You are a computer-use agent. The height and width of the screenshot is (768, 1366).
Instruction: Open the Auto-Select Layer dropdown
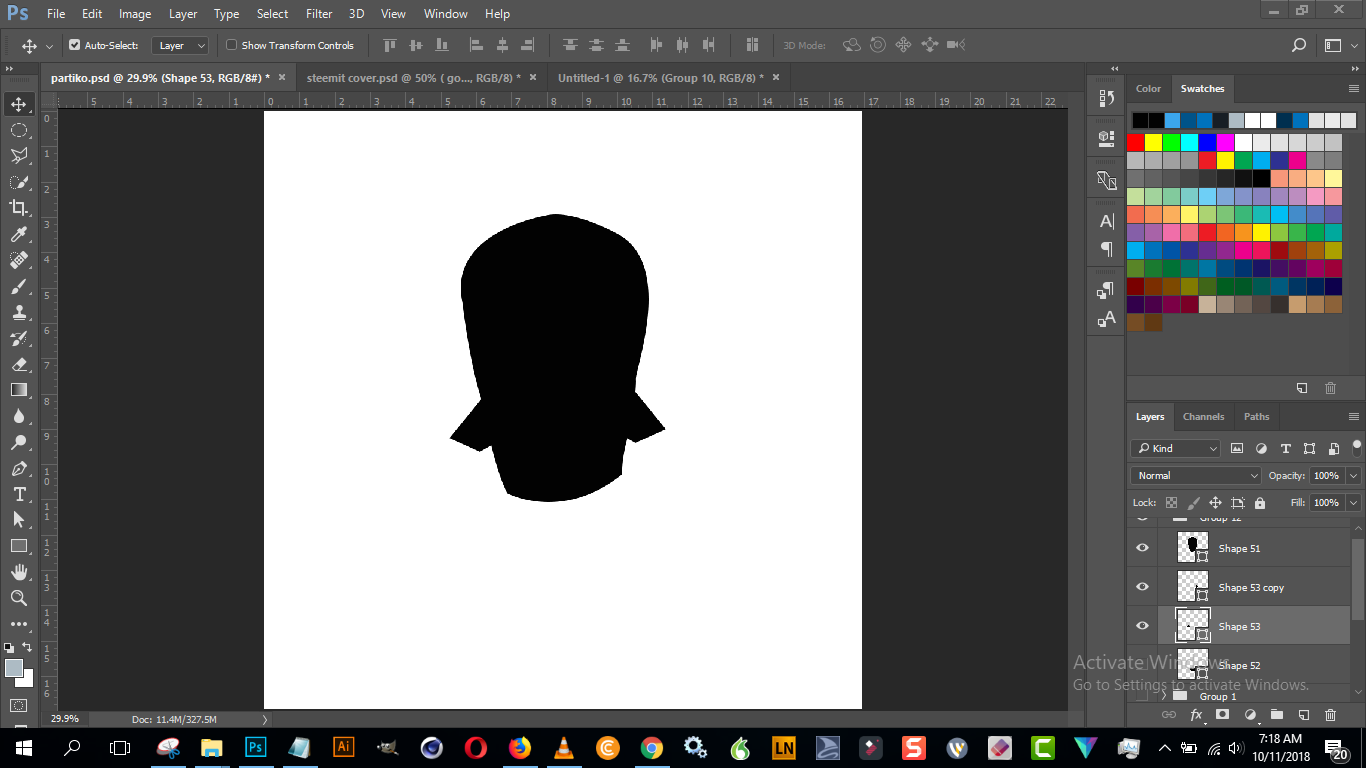click(x=180, y=45)
